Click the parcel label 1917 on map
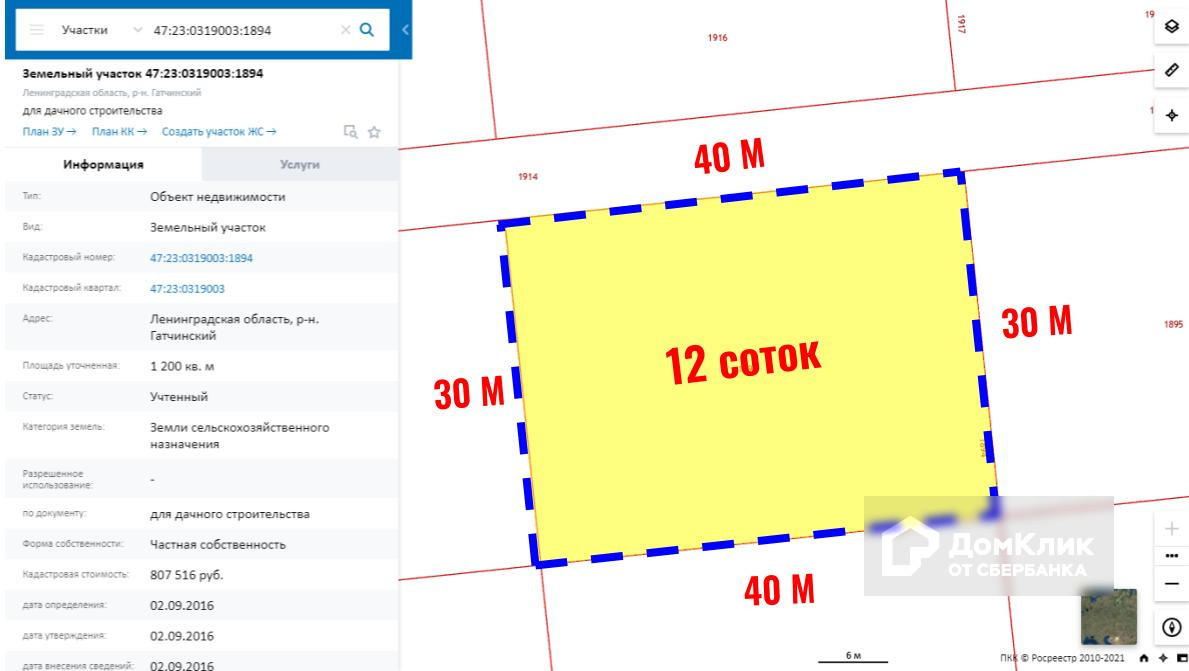 [961, 24]
